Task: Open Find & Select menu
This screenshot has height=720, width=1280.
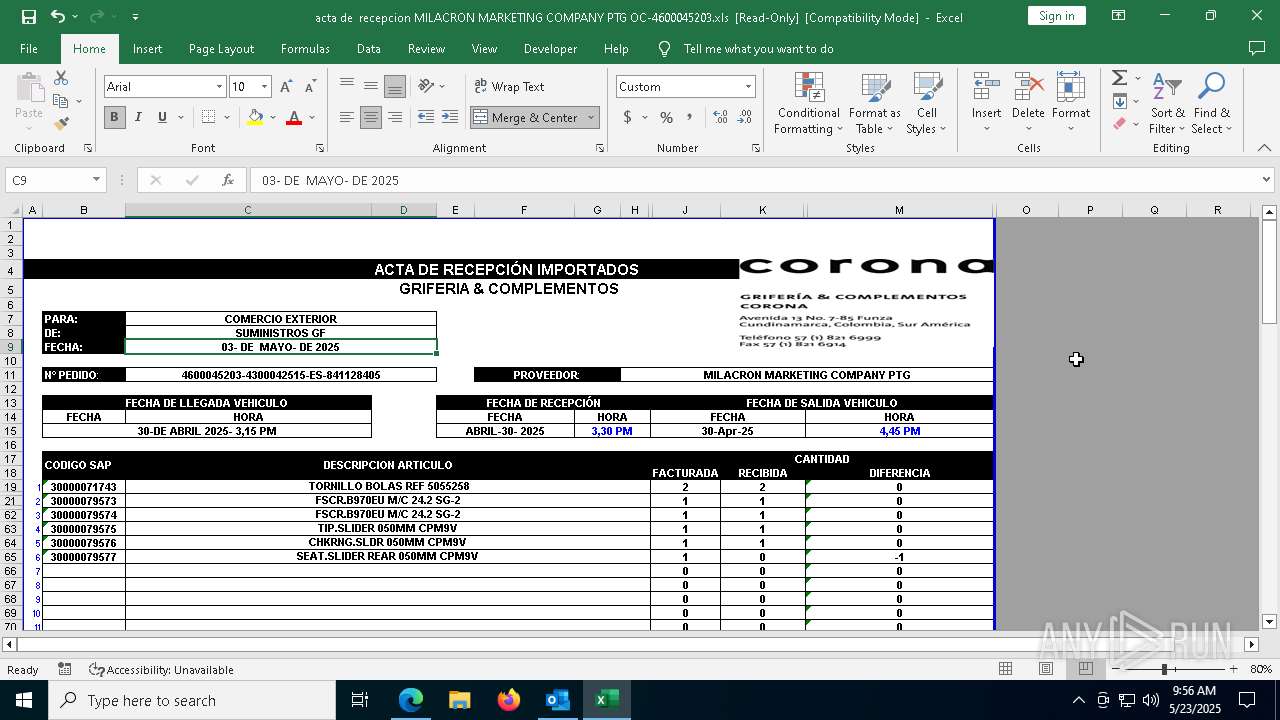Action: (1212, 104)
